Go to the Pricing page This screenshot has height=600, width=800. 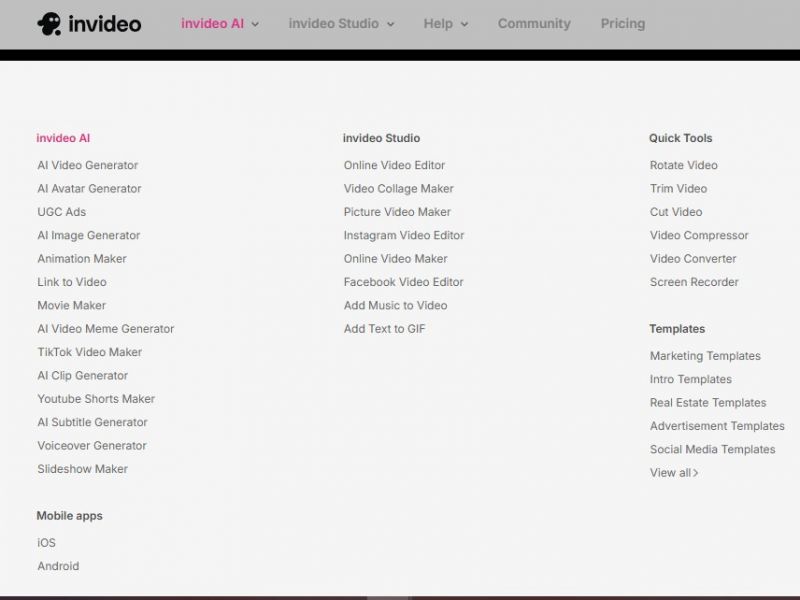pyautogui.click(x=623, y=23)
